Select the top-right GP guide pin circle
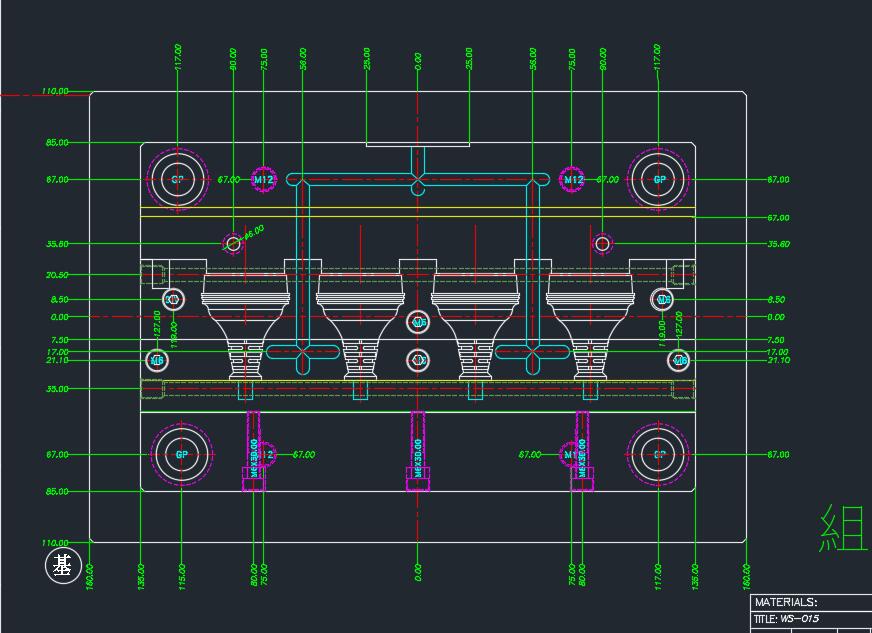Screen dimensions: 872x633 pyautogui.click(x=659, y=180)
